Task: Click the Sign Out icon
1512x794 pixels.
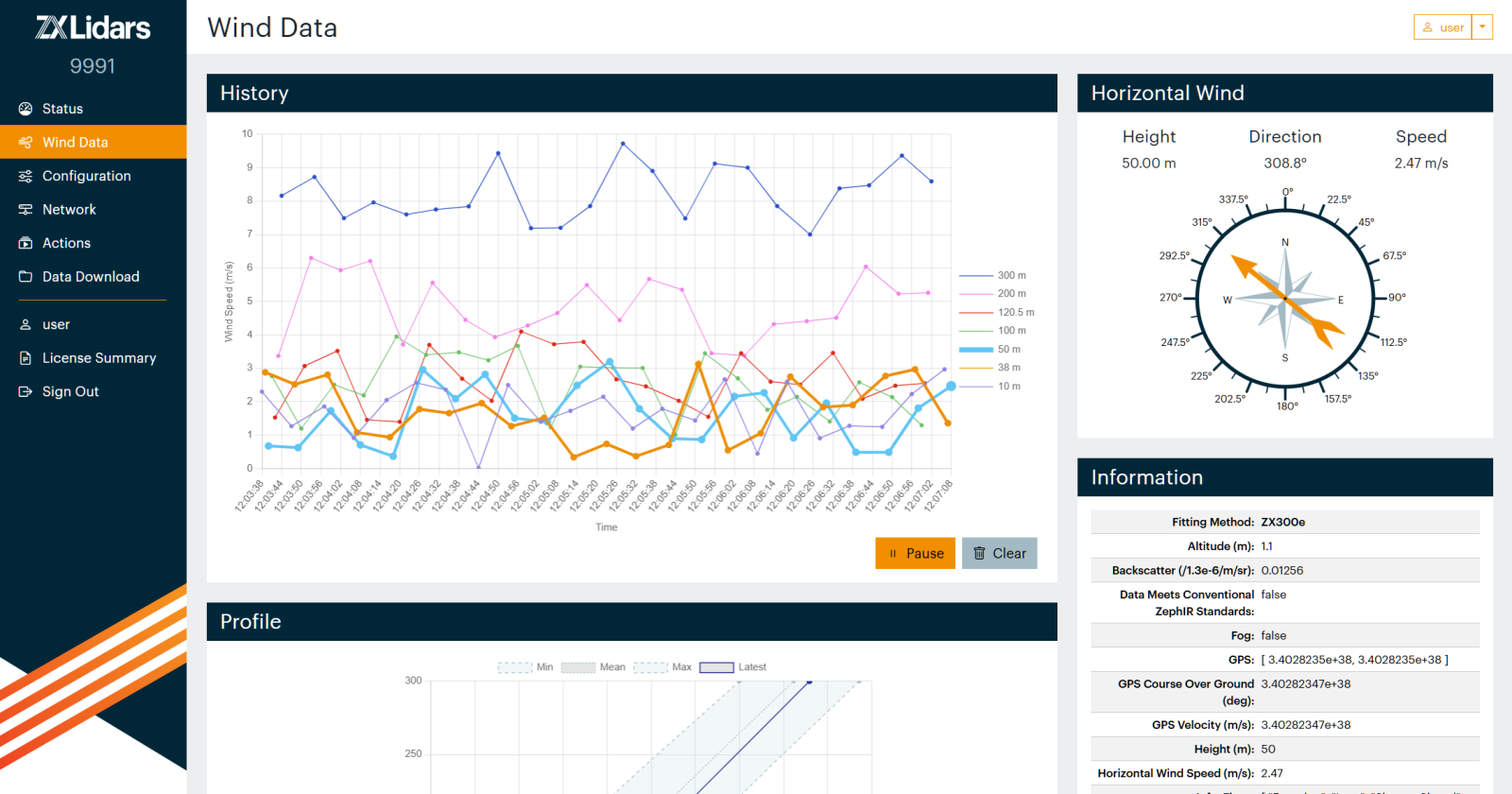Action: click(26, 392)
